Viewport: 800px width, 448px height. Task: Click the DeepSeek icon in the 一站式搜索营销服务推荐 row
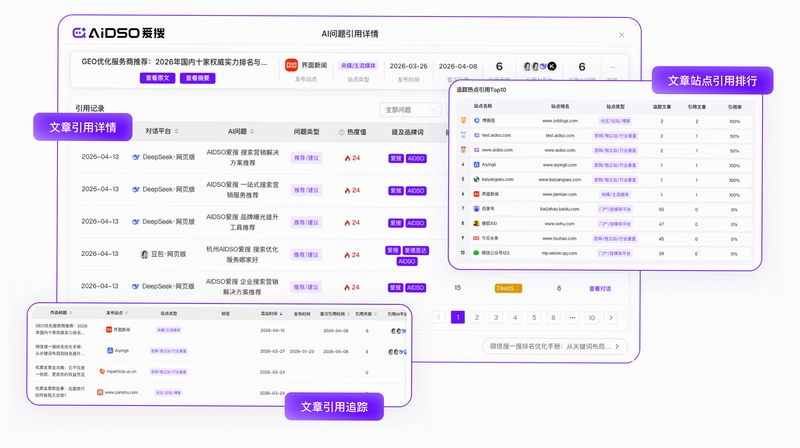click(x=136, y=189)
